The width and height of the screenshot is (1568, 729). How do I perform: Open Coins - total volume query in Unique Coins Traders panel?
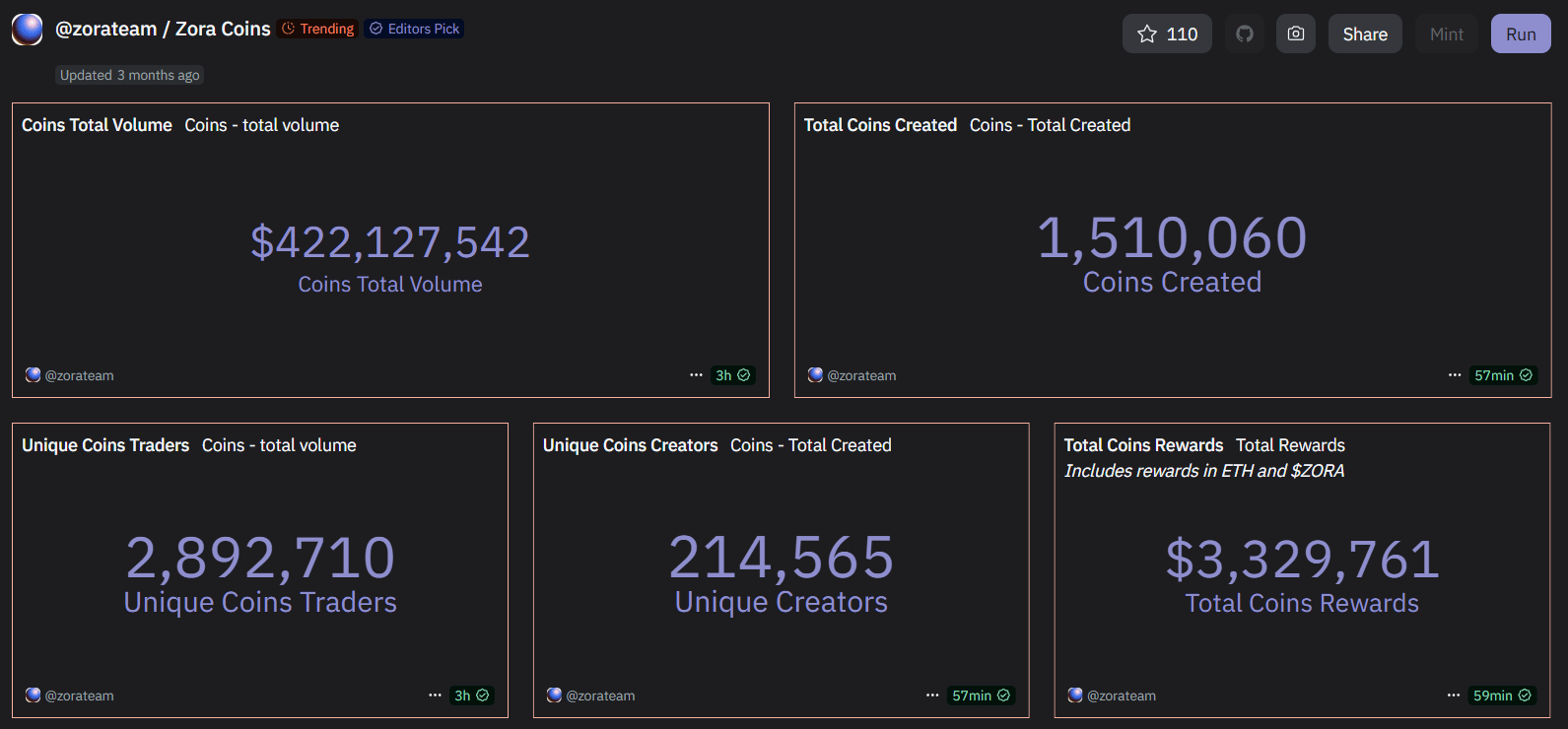coord(279,445)
